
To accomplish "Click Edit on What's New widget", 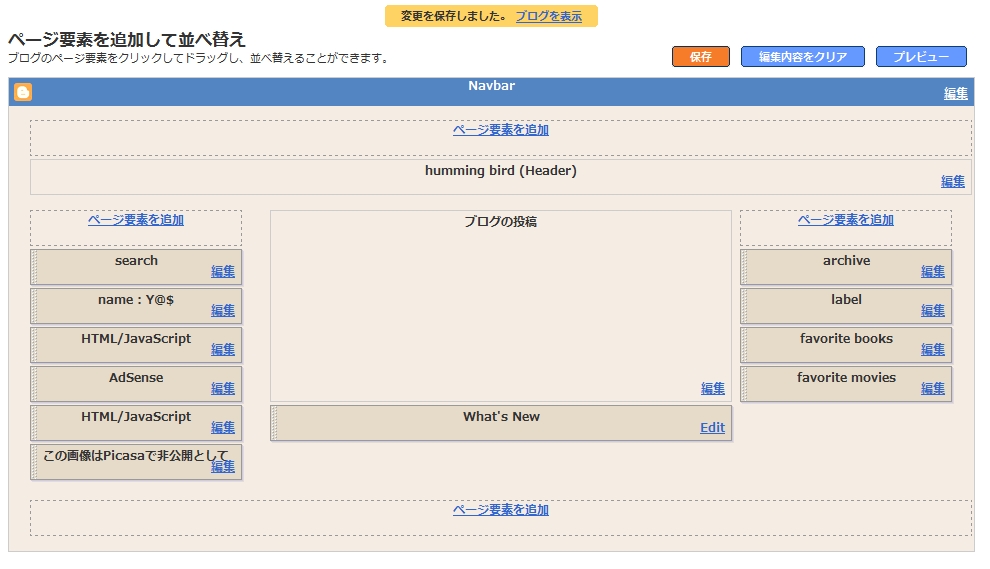I will click(x=713, y=428).
